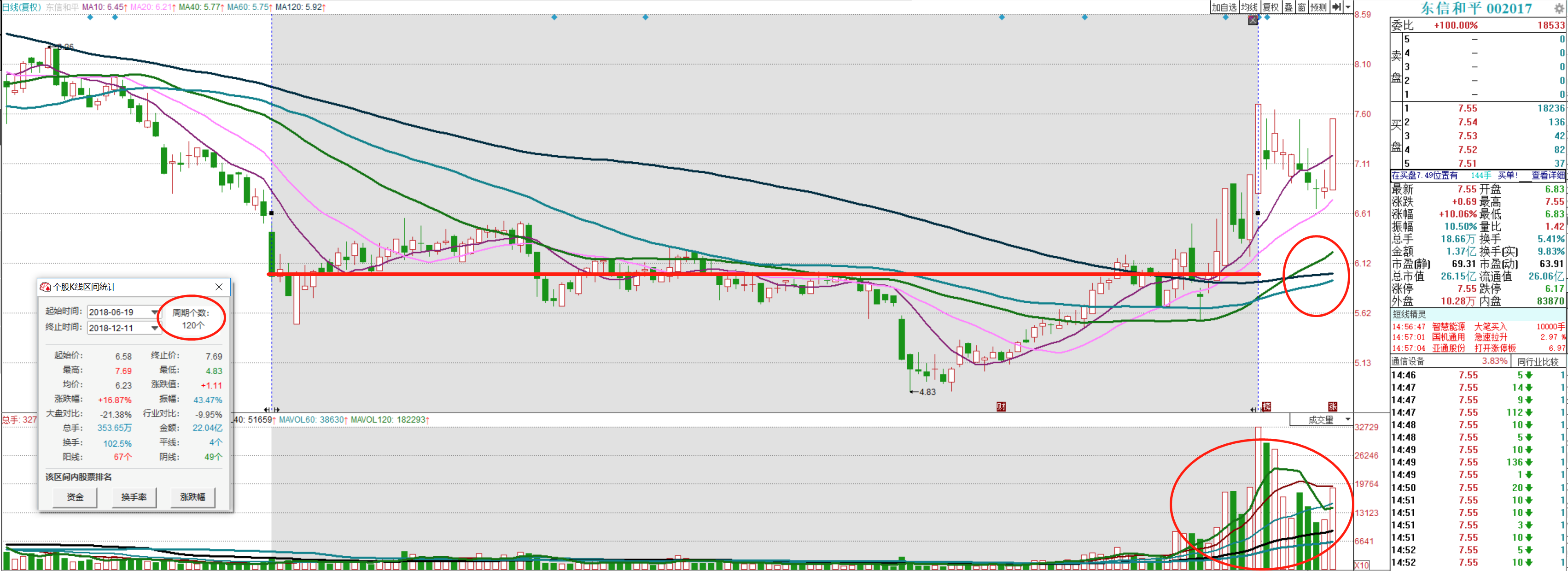Click the 市盈(静) 69.31 value

(x=1464, y=264)
